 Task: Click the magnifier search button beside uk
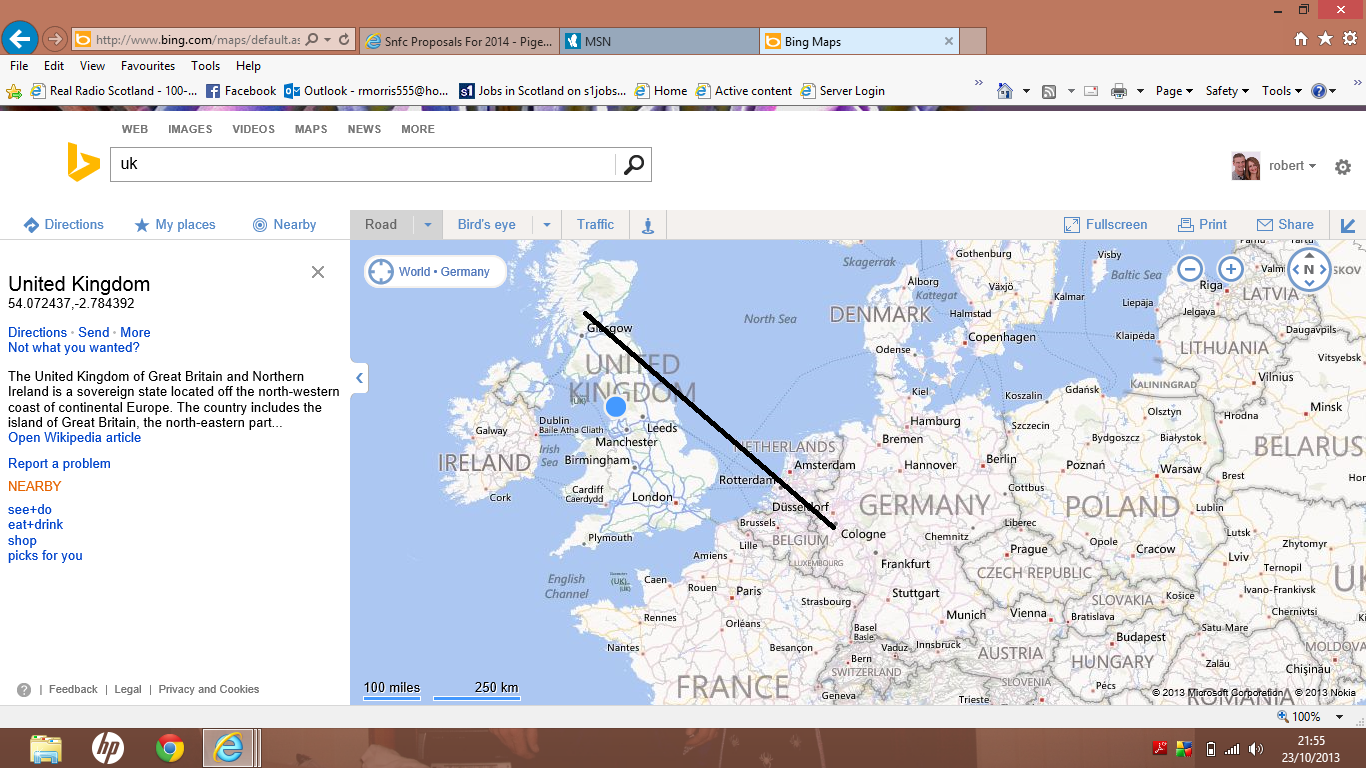(634, 165)
